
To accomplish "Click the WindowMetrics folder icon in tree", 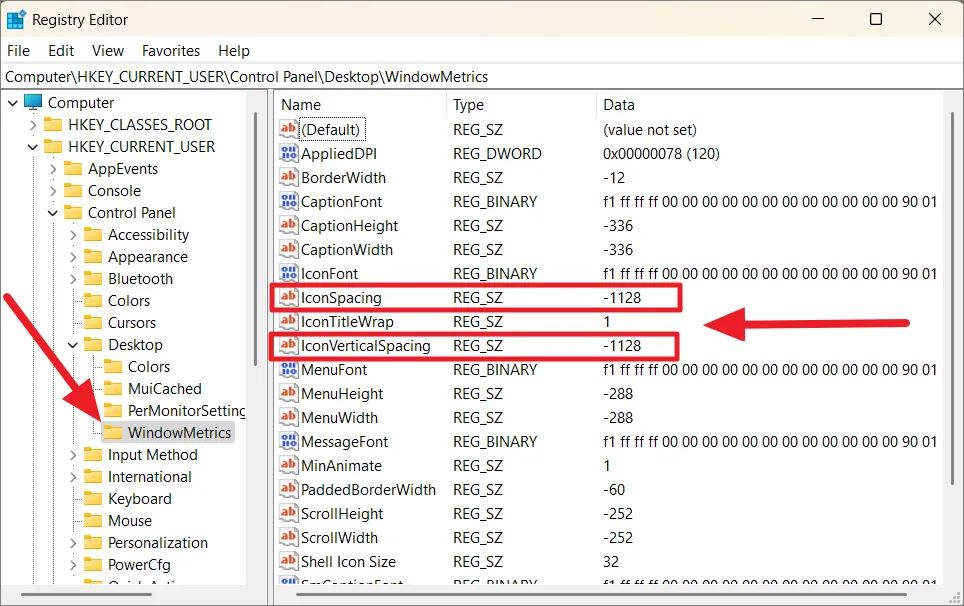I will (x=113, y=433).
